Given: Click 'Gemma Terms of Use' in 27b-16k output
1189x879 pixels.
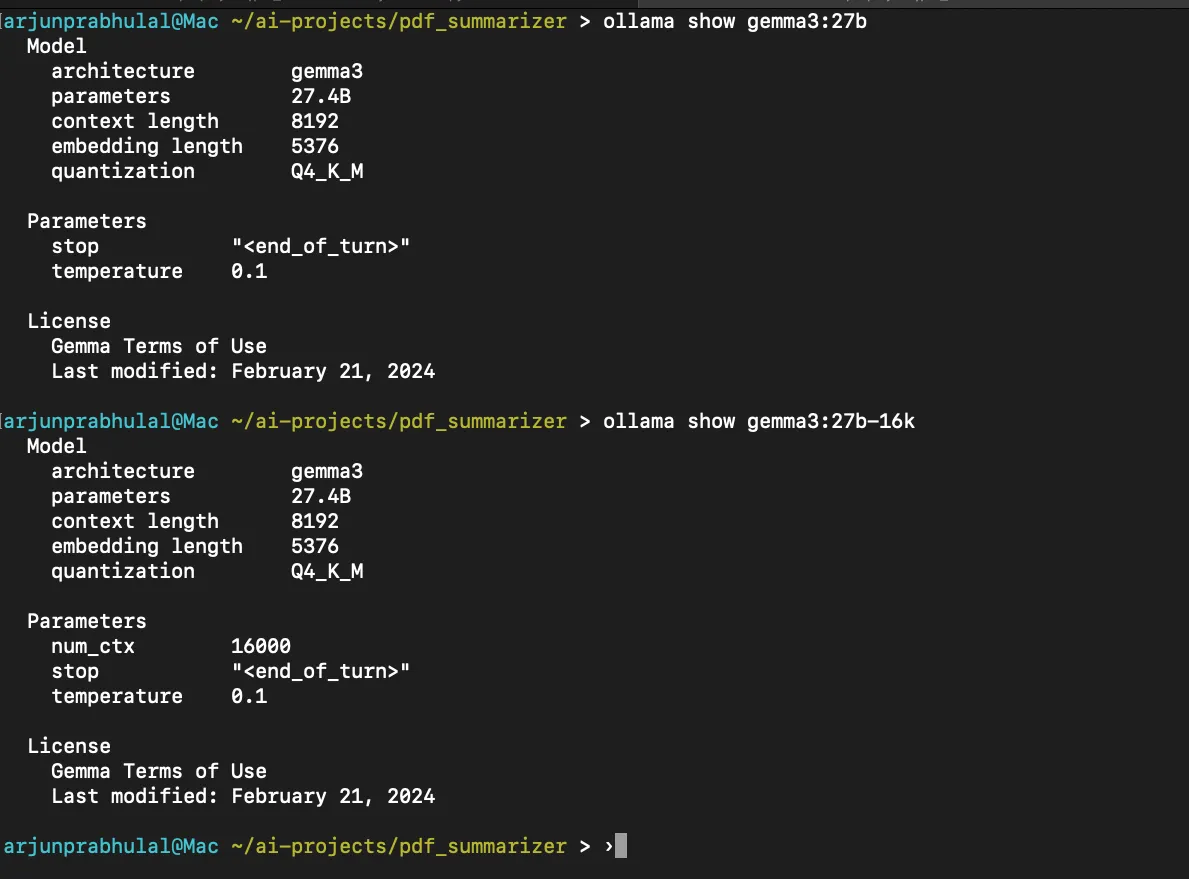Looking at the screenshot, I should (158, 771).
